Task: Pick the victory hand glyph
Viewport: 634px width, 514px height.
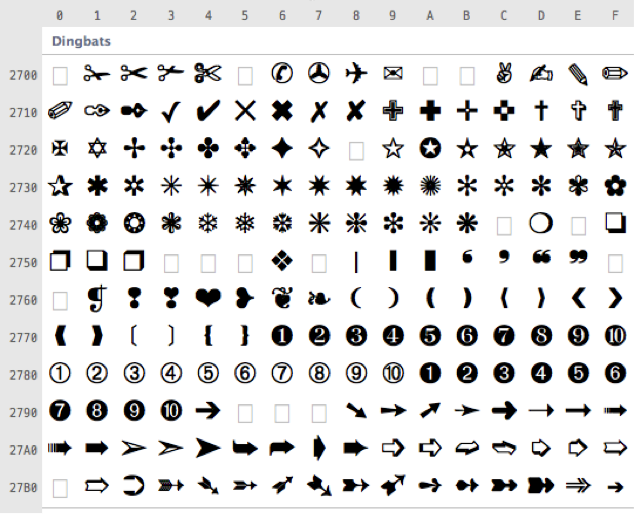Action: [504, 73]
